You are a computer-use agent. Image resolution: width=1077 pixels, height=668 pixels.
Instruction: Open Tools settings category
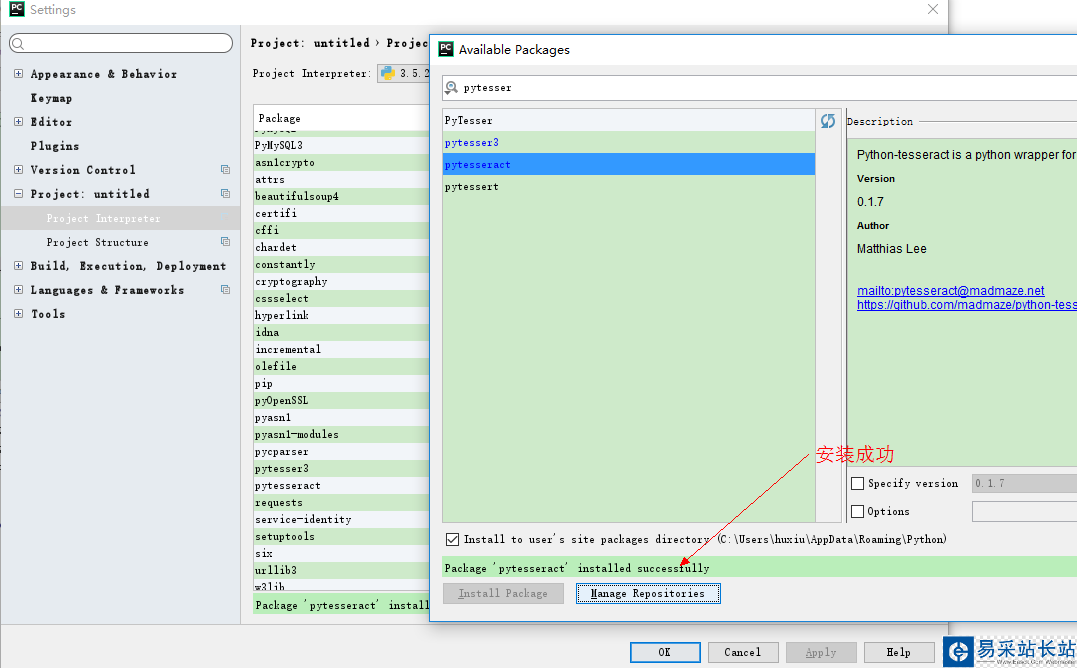coord(48,314)
